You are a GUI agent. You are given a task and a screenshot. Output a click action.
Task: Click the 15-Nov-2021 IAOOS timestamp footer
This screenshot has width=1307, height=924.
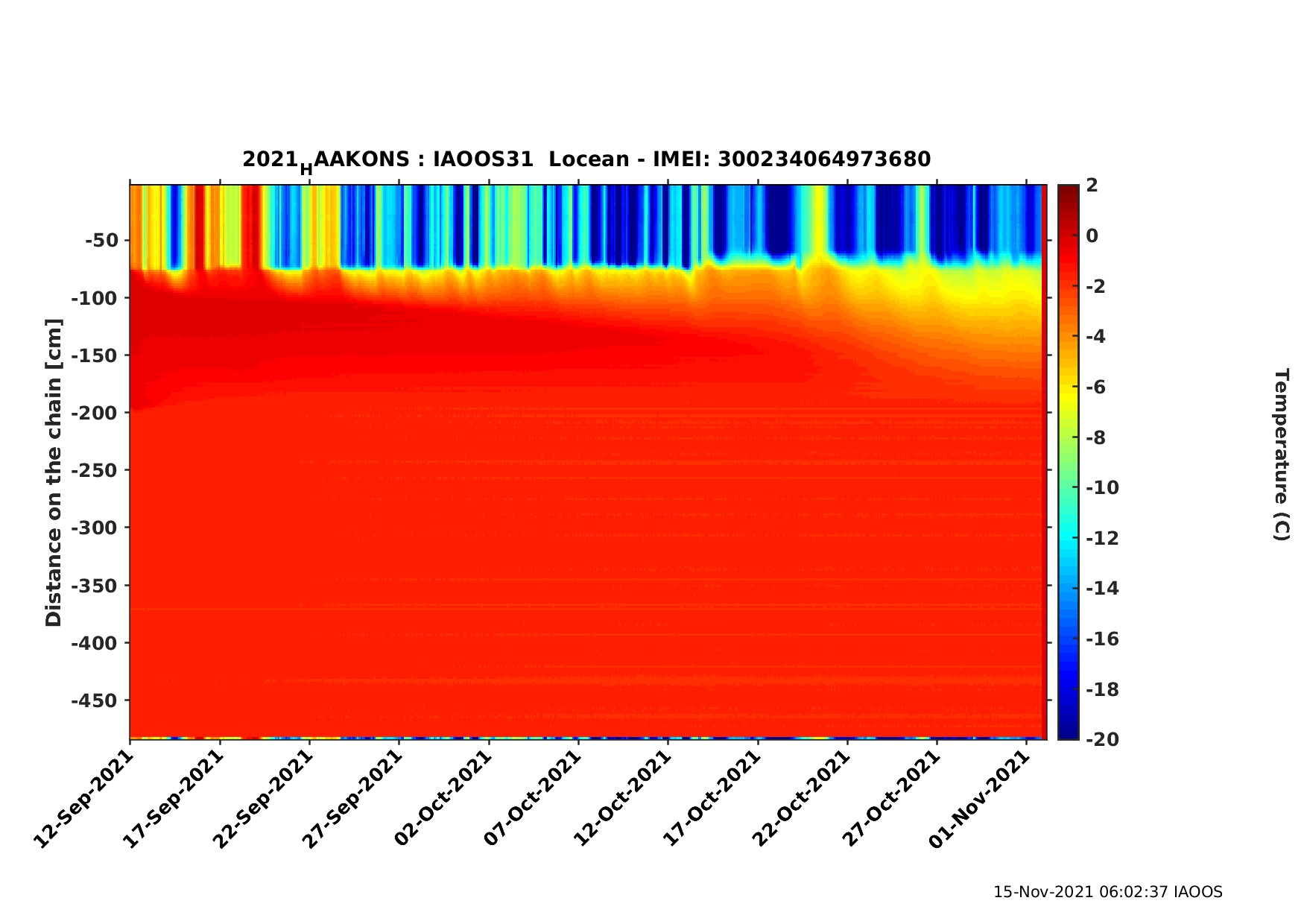[1107, 892]
